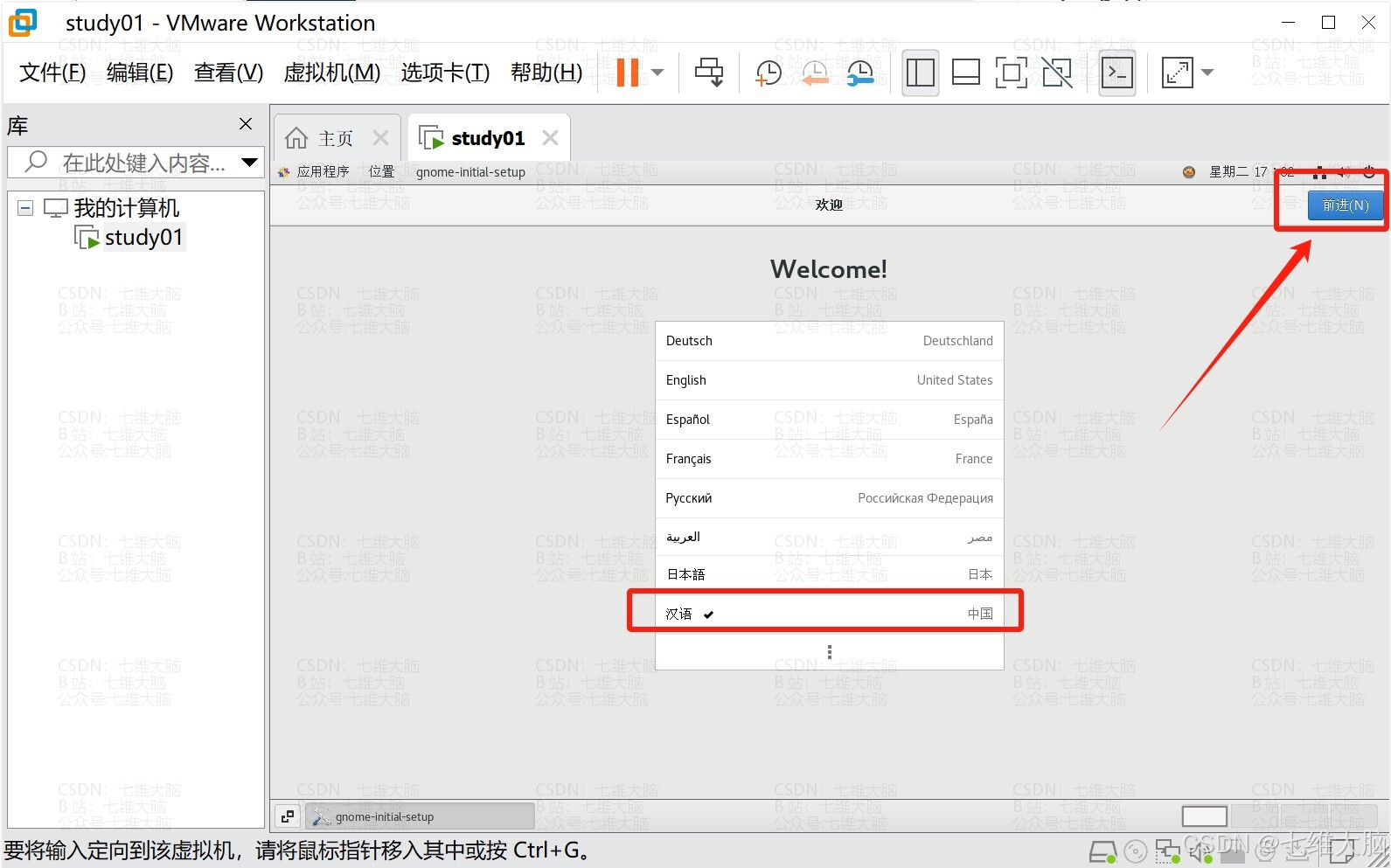Toggle the thumbnail bar view icon
The width and height of the screenshot is (1391, 868).
pos(965,73)
